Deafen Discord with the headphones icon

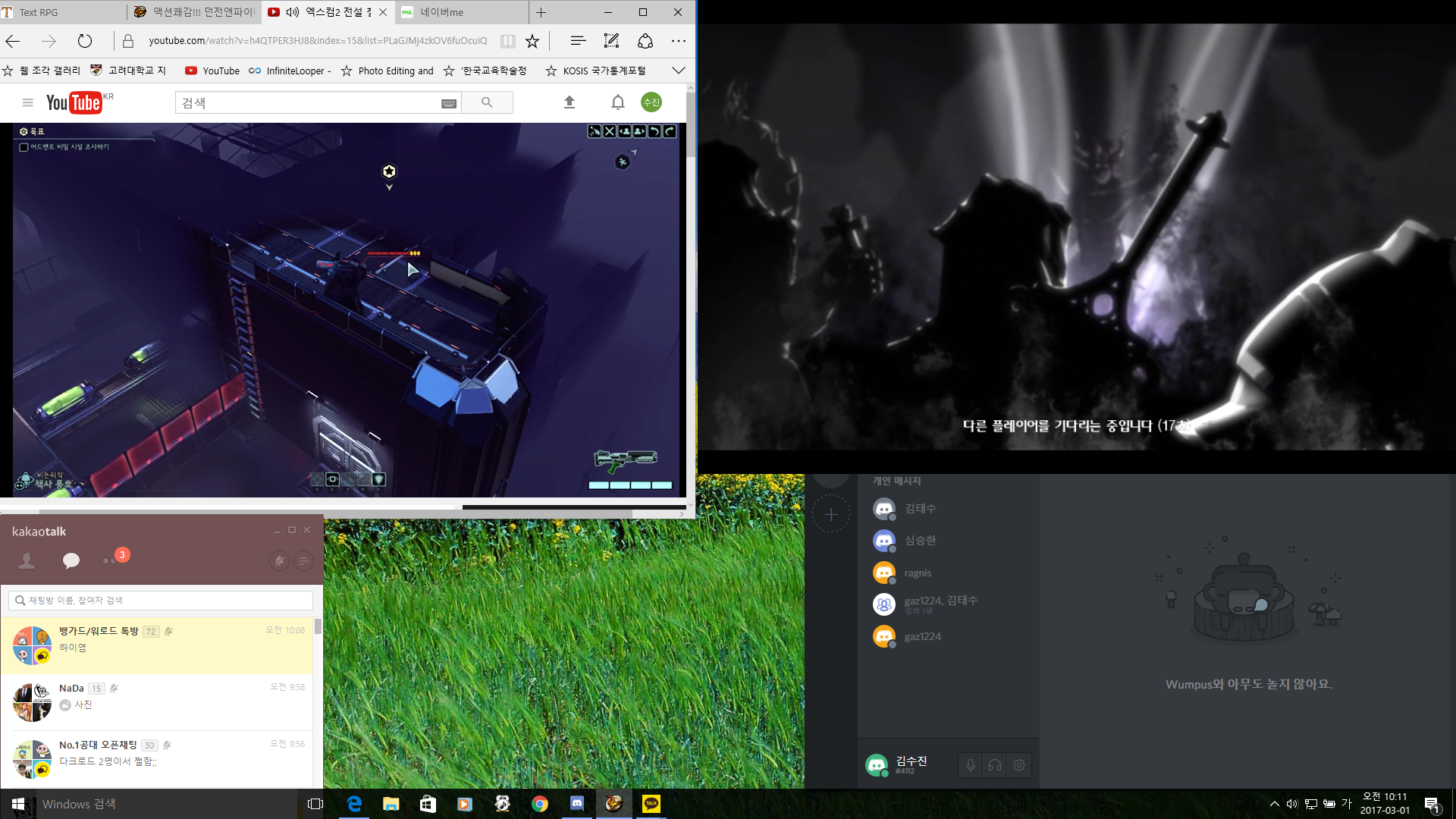(x=995, y=766)
